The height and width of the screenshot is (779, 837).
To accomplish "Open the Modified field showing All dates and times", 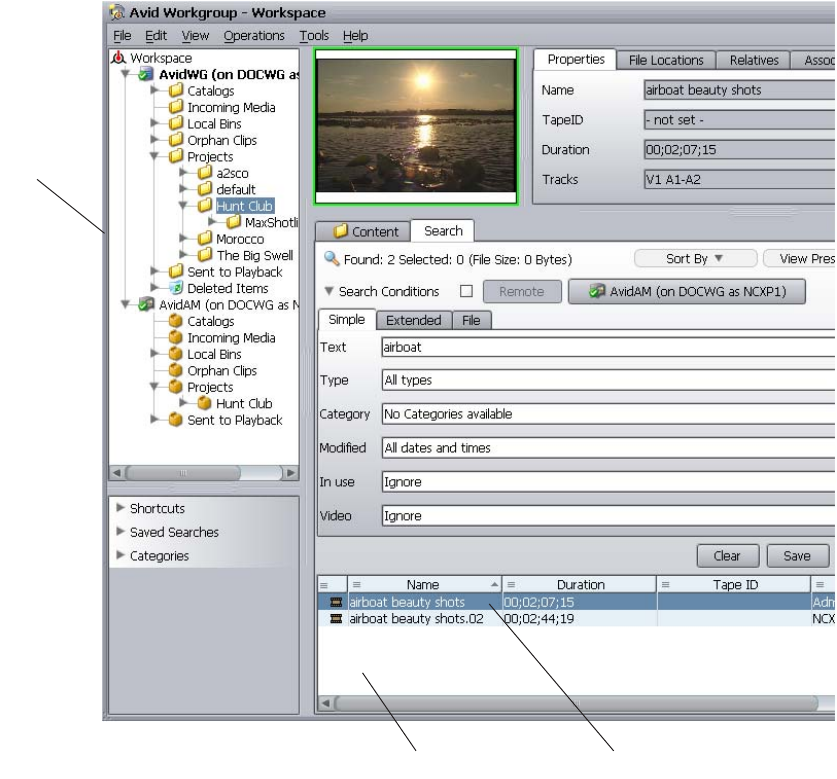I will point(609,448).
